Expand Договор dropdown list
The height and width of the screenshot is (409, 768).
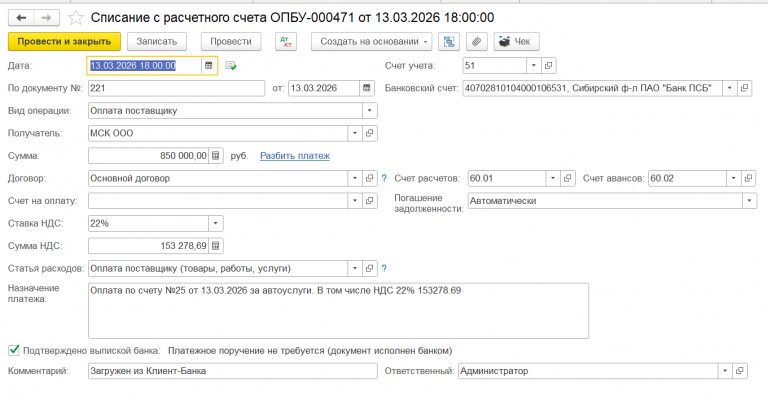[x=355, y=178]
